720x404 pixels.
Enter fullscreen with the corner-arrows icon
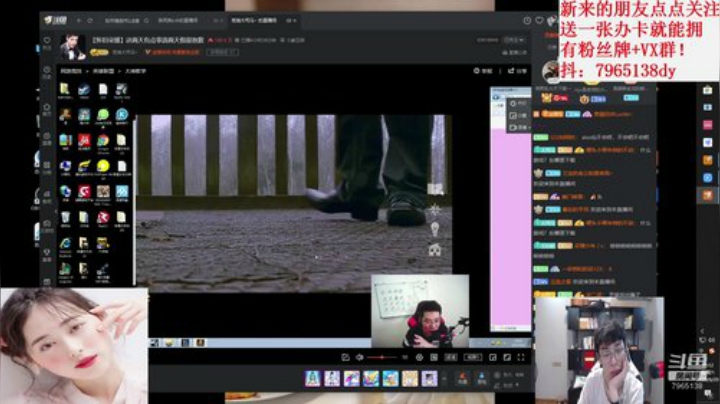coord(521,357)
